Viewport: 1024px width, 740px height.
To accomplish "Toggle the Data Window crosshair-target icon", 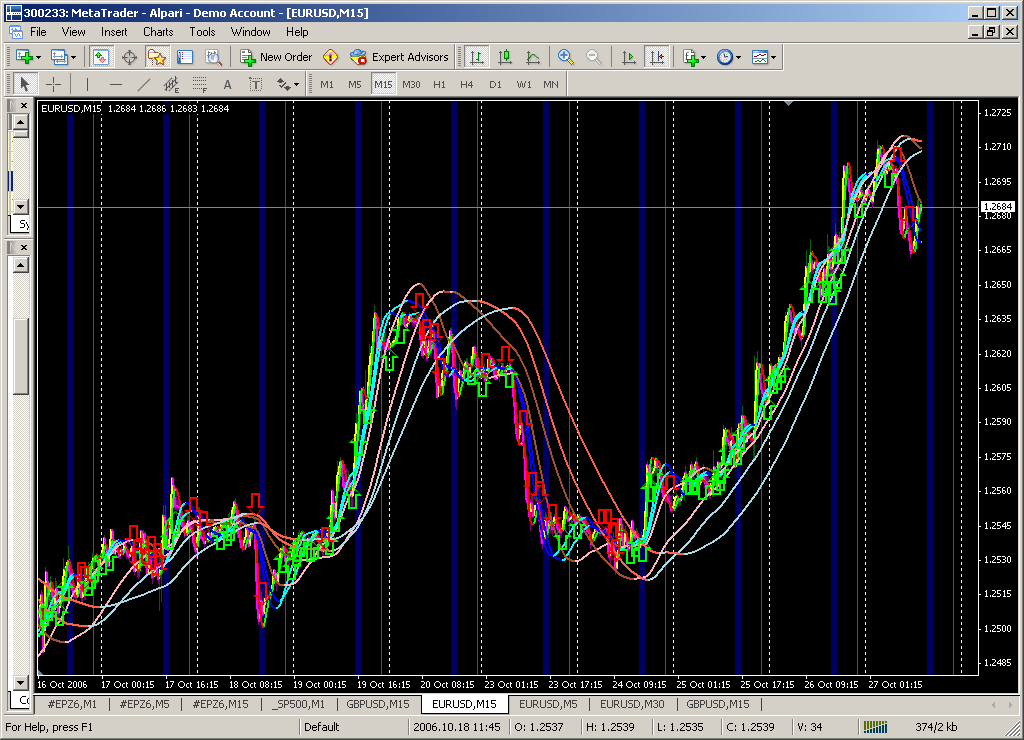I will coord(129,57).
